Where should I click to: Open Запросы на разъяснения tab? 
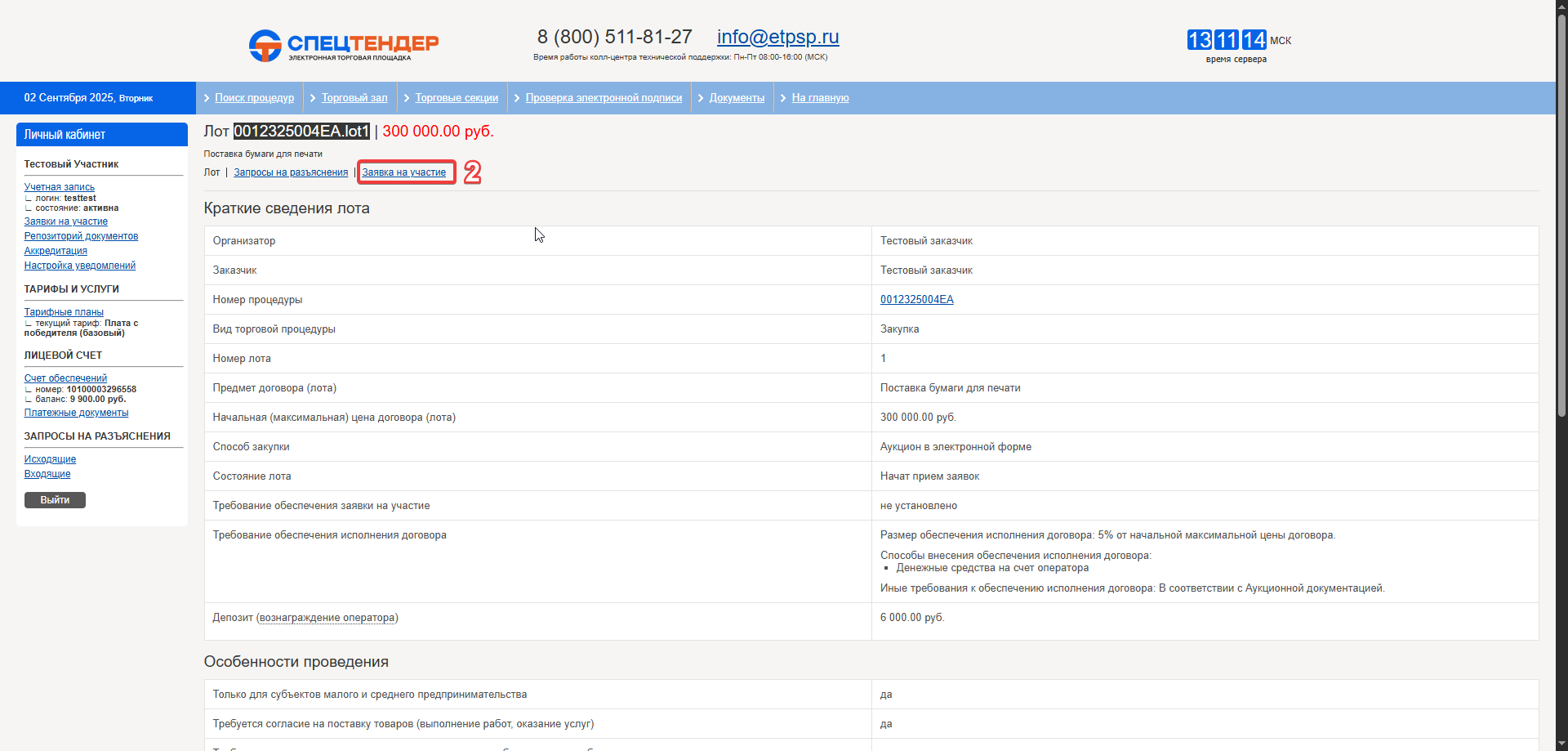pyautogui.click(x=291, y=172)
